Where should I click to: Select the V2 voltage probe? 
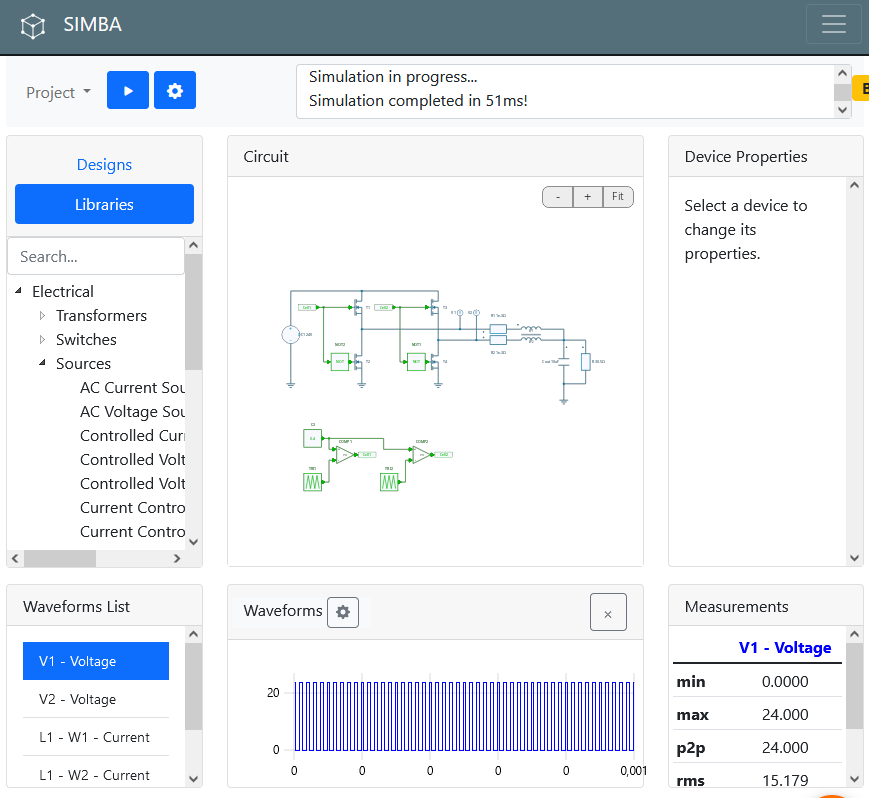(x=476, y=313)
